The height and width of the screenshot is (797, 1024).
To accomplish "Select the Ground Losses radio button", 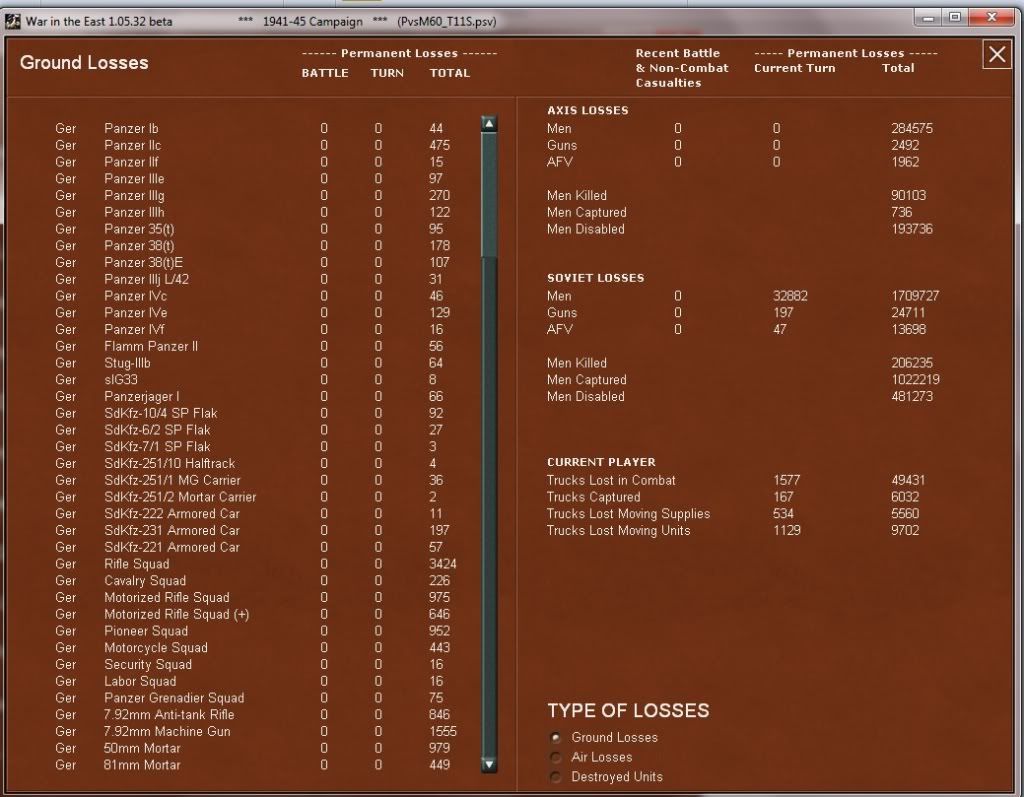I will point(556,738).
